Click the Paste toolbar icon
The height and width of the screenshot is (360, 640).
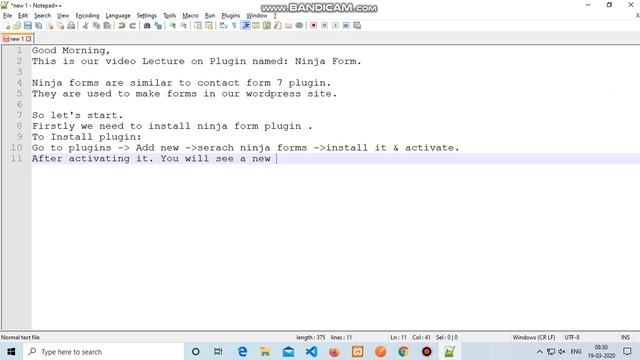[x=107, y=26]
